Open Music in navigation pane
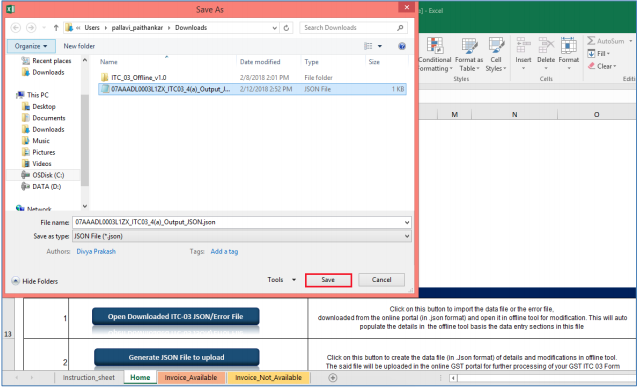Image resolution: width=638 pixels, height=388 pixels. [36, 140]
